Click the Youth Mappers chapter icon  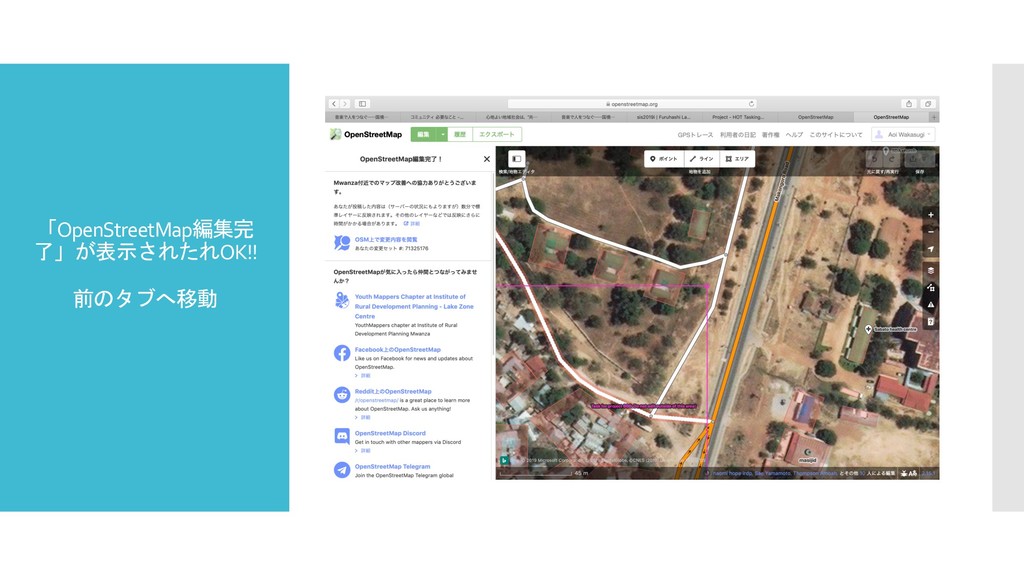pos(342,300)
